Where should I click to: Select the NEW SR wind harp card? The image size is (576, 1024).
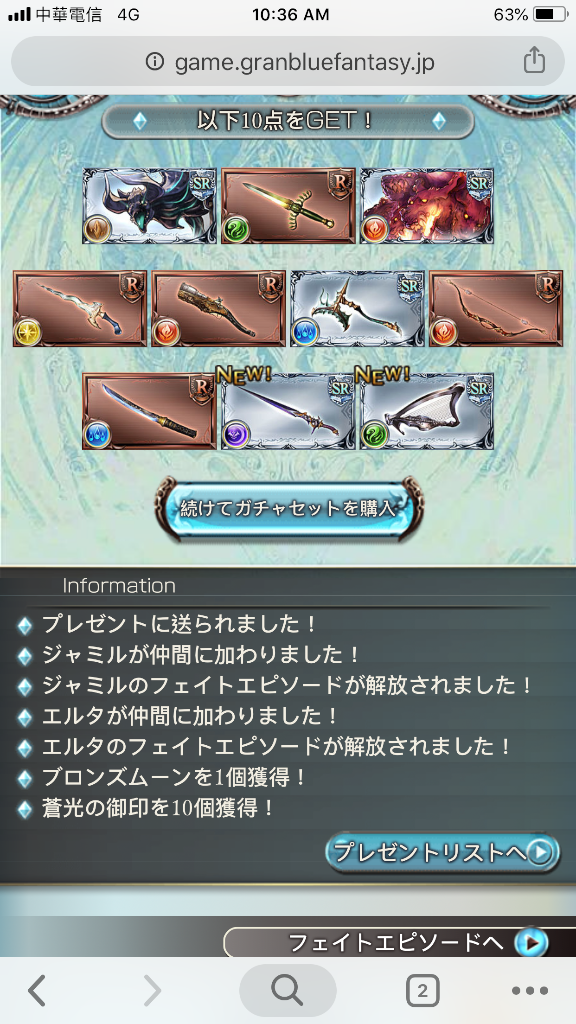(427, 411)
